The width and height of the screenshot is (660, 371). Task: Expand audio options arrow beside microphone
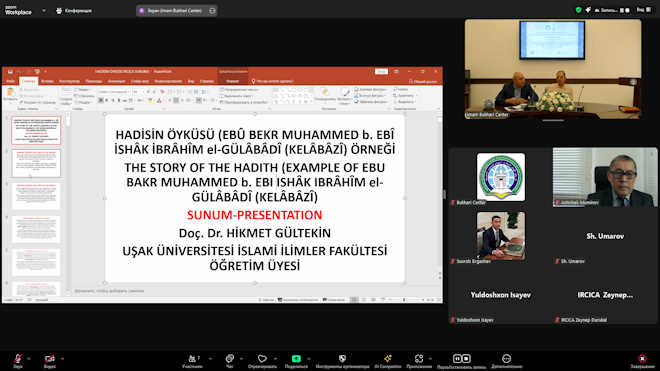click(x=29, y=359)
